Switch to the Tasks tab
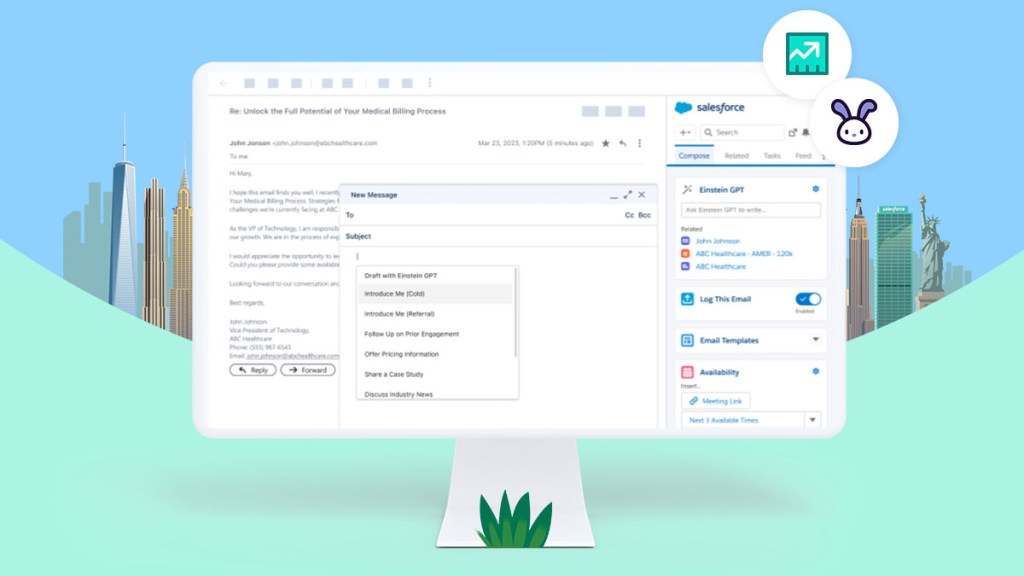Screen dimensions: 1024x576 coord(772,154)
